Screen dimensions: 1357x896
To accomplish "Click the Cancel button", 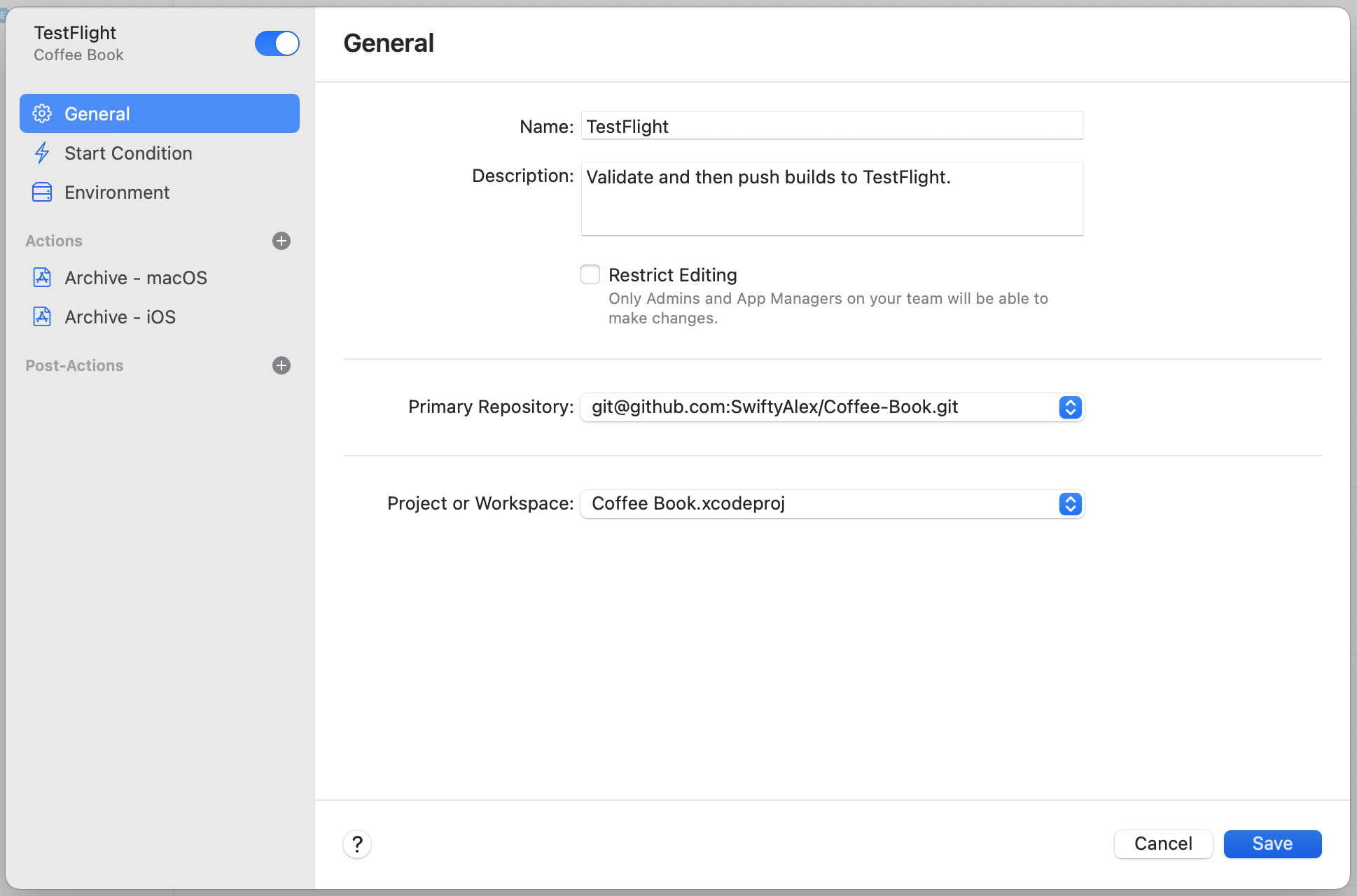I will 1163,843.
